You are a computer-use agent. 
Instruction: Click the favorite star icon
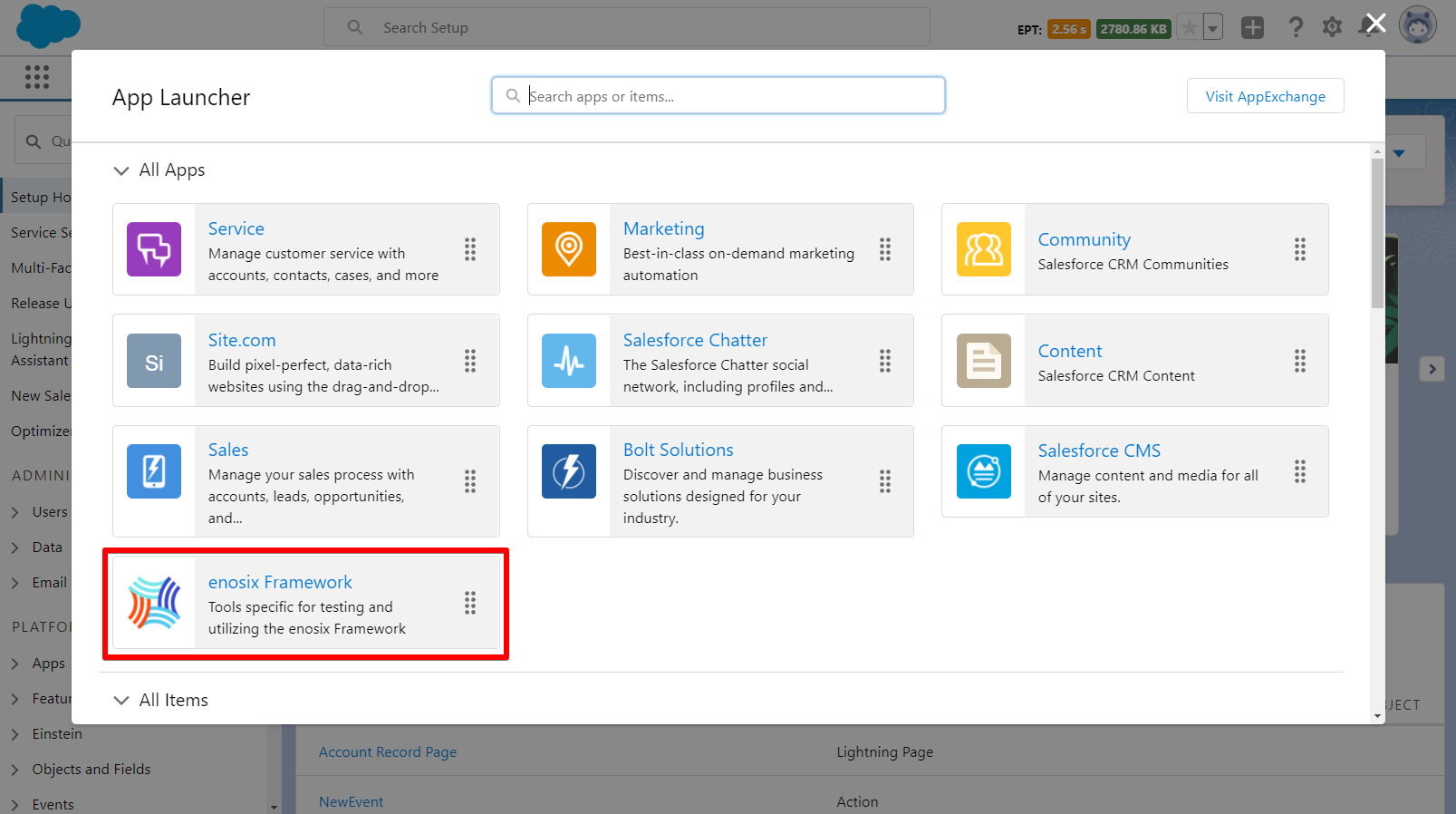point(1189,28)
